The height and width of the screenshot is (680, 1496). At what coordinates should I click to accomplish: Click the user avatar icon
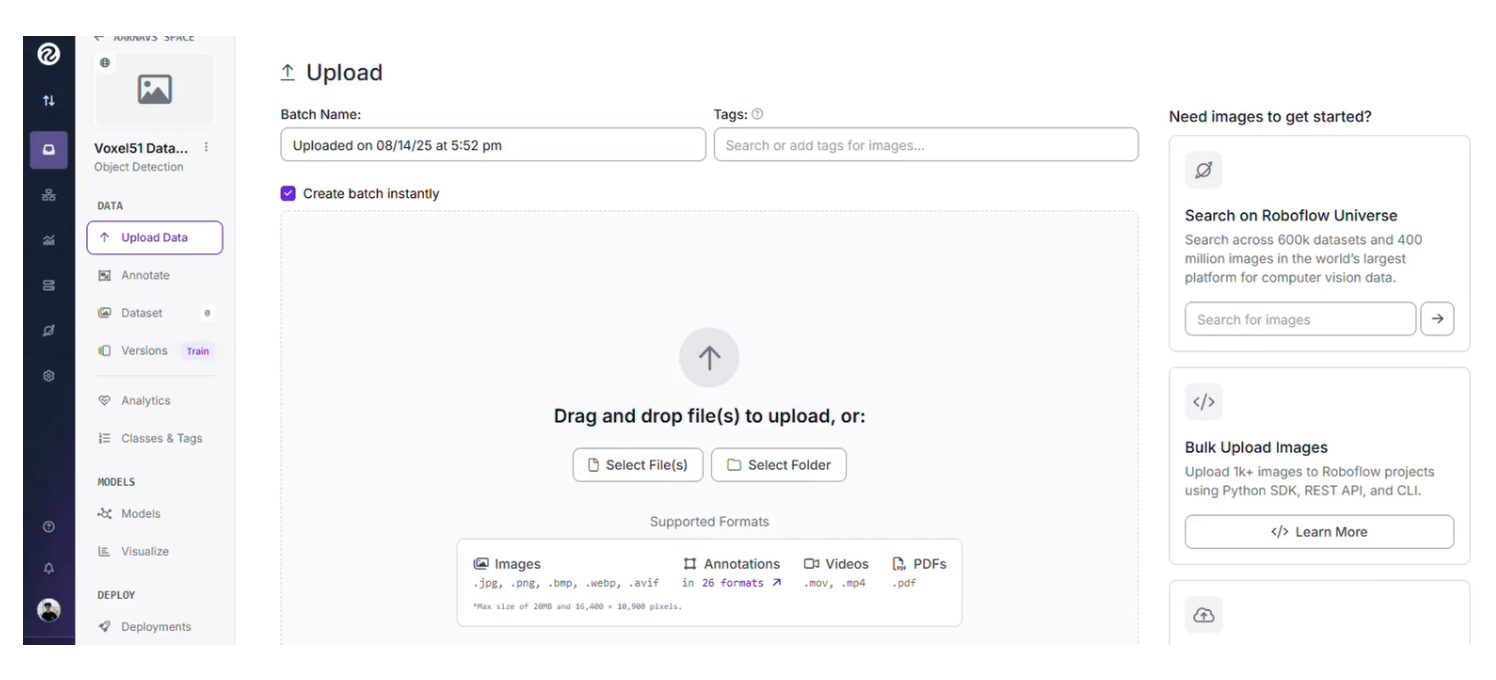tap(48, 610)
